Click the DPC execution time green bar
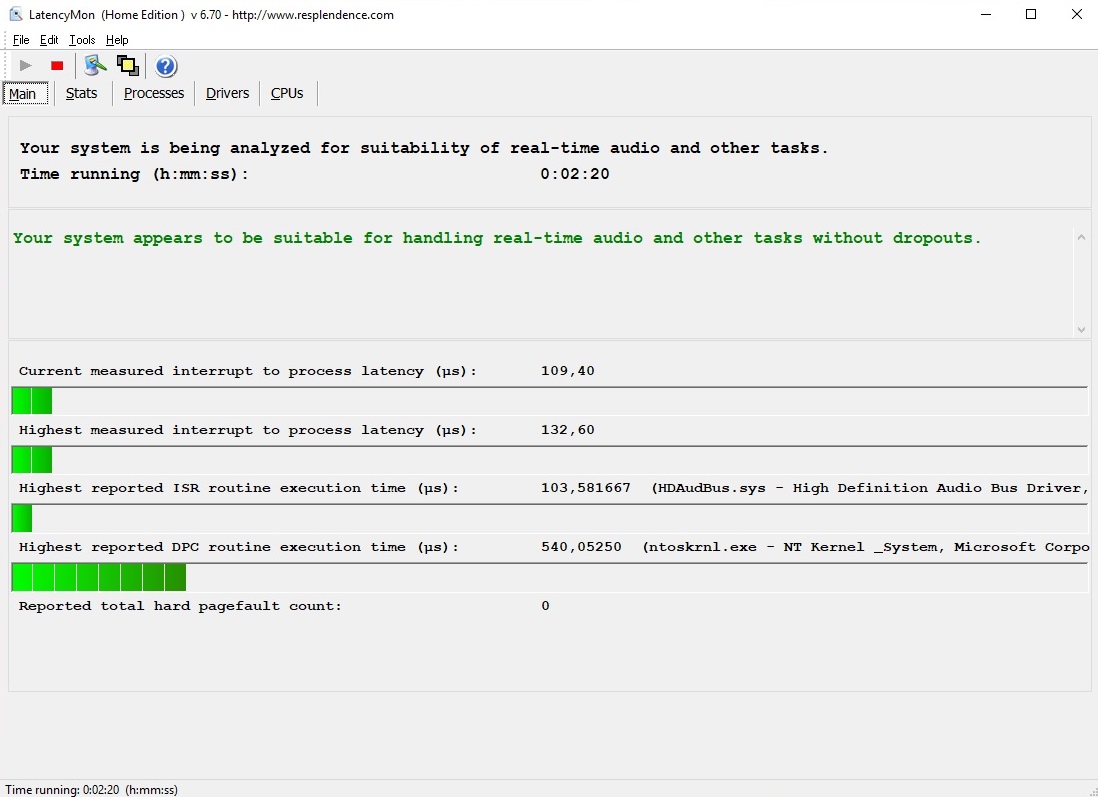Screen dimensions: 1098x797 (99, 578)
